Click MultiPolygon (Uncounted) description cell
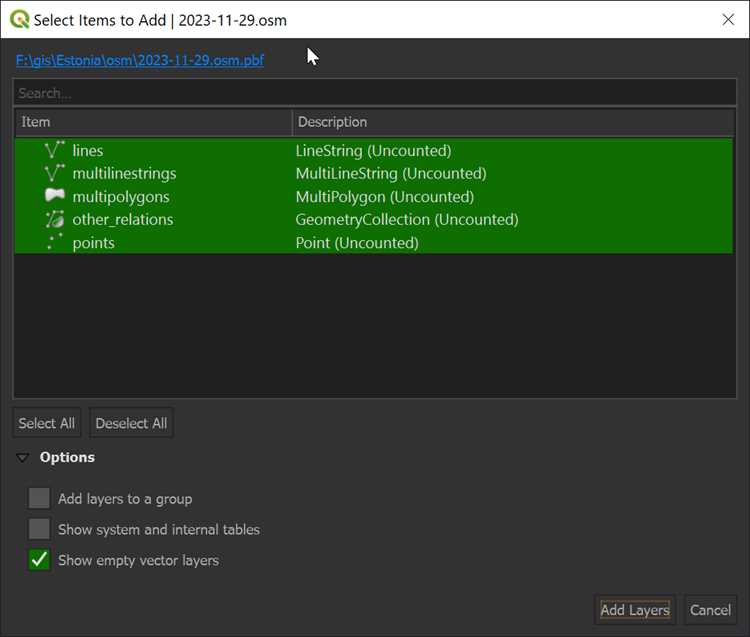Screen dimensions: 750x637 tap(385, 197)
